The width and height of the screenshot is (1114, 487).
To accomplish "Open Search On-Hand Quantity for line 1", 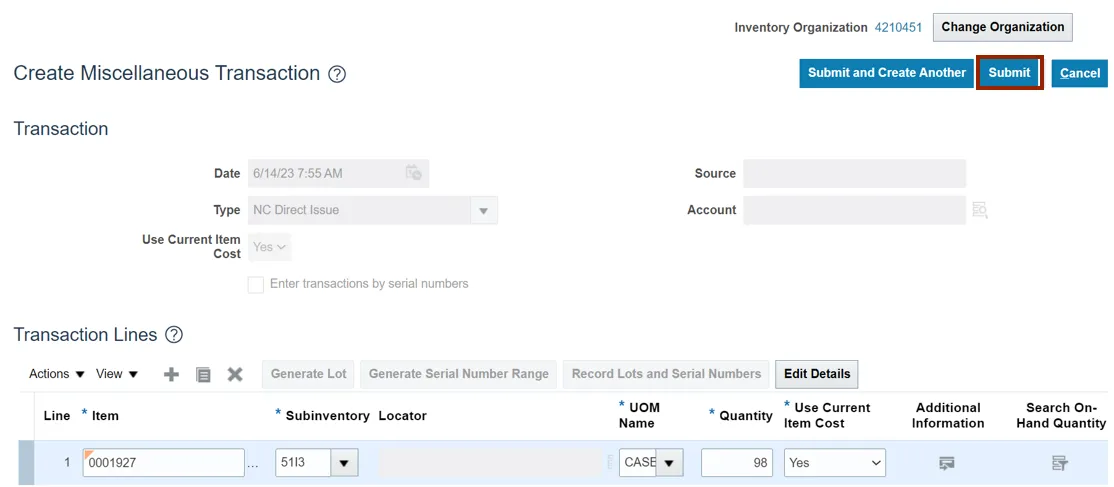I will 1060,463.
